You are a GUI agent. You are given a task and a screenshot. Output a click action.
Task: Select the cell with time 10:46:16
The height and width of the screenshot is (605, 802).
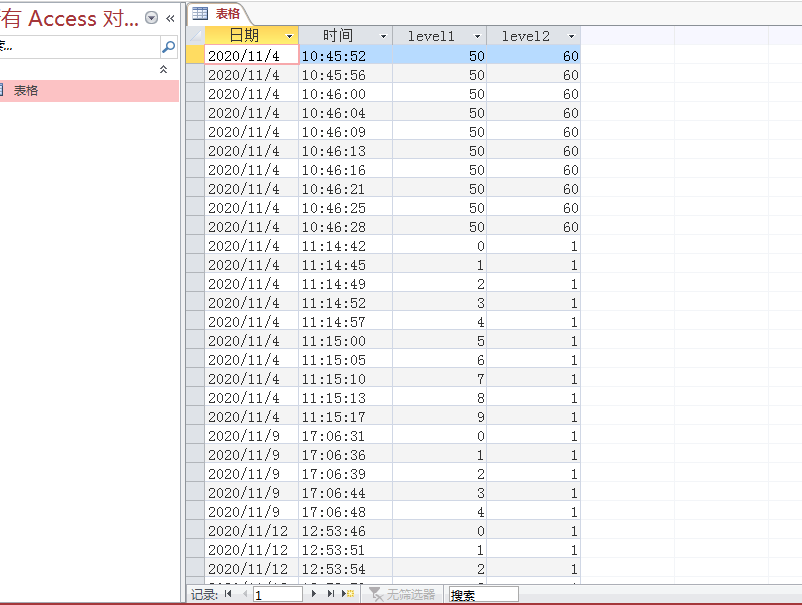(346, 169)
